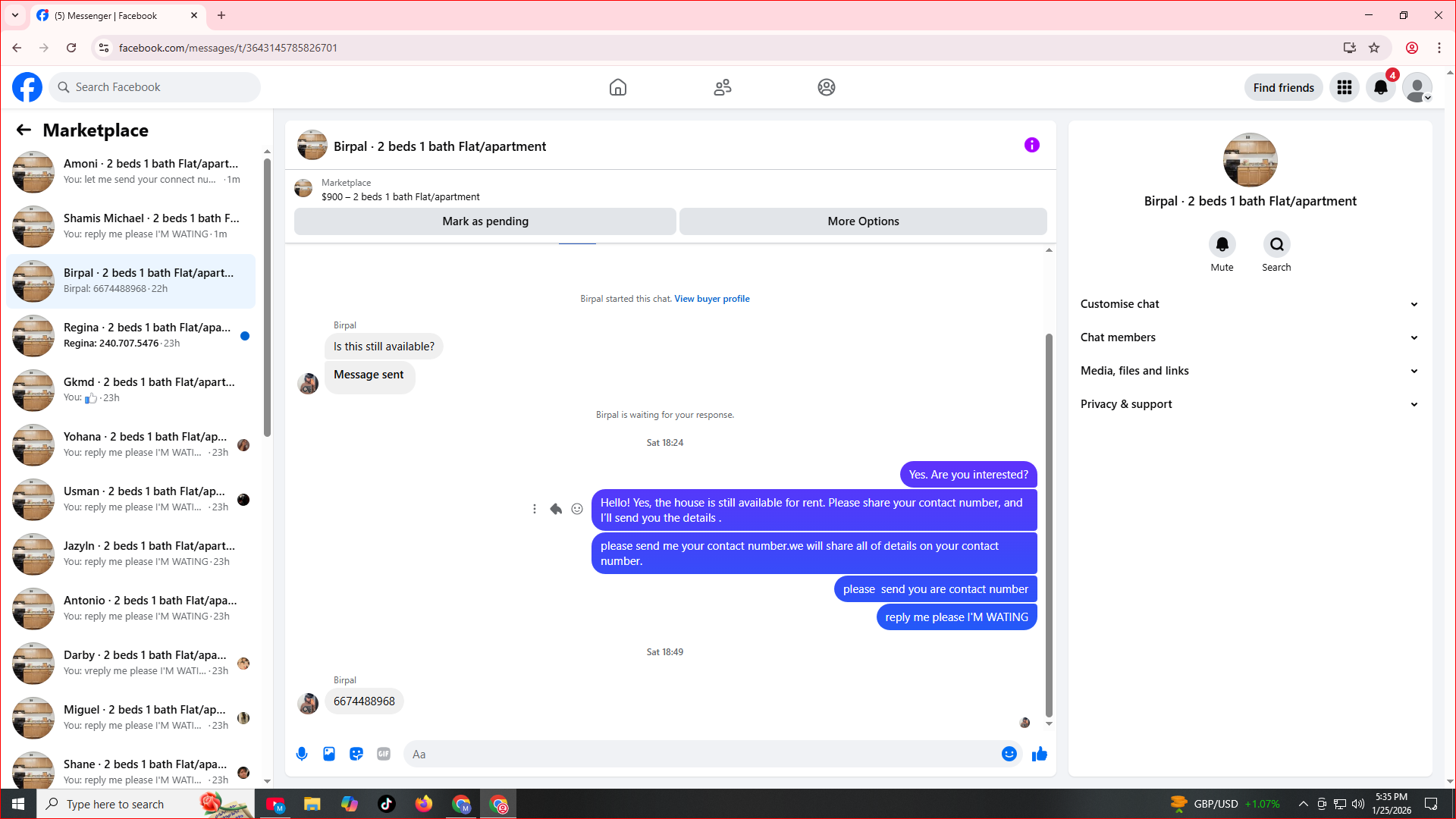Open the account profile avatar menu

coord(1417,87)
